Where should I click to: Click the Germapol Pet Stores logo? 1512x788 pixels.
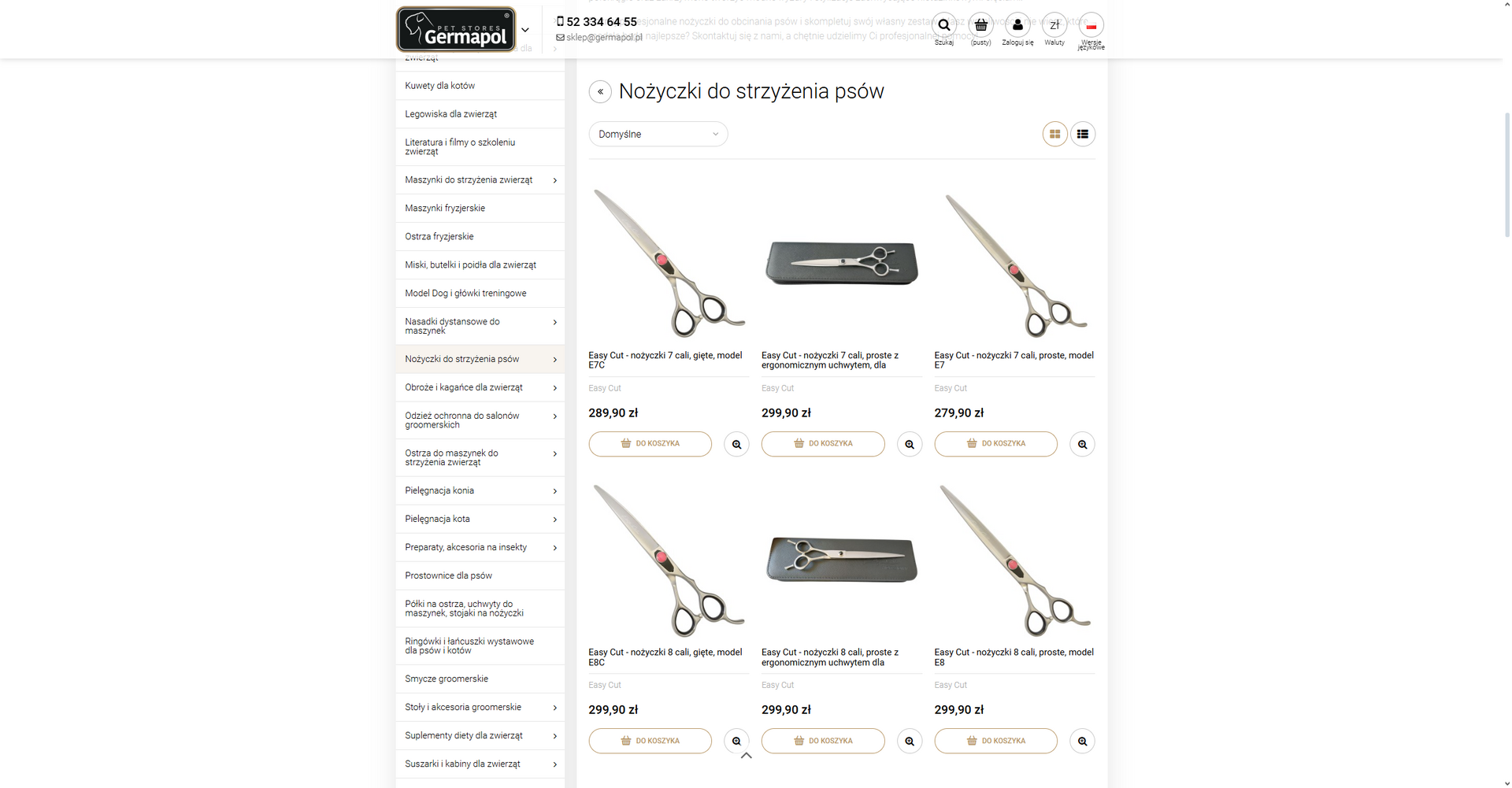[x=456, y=29]
